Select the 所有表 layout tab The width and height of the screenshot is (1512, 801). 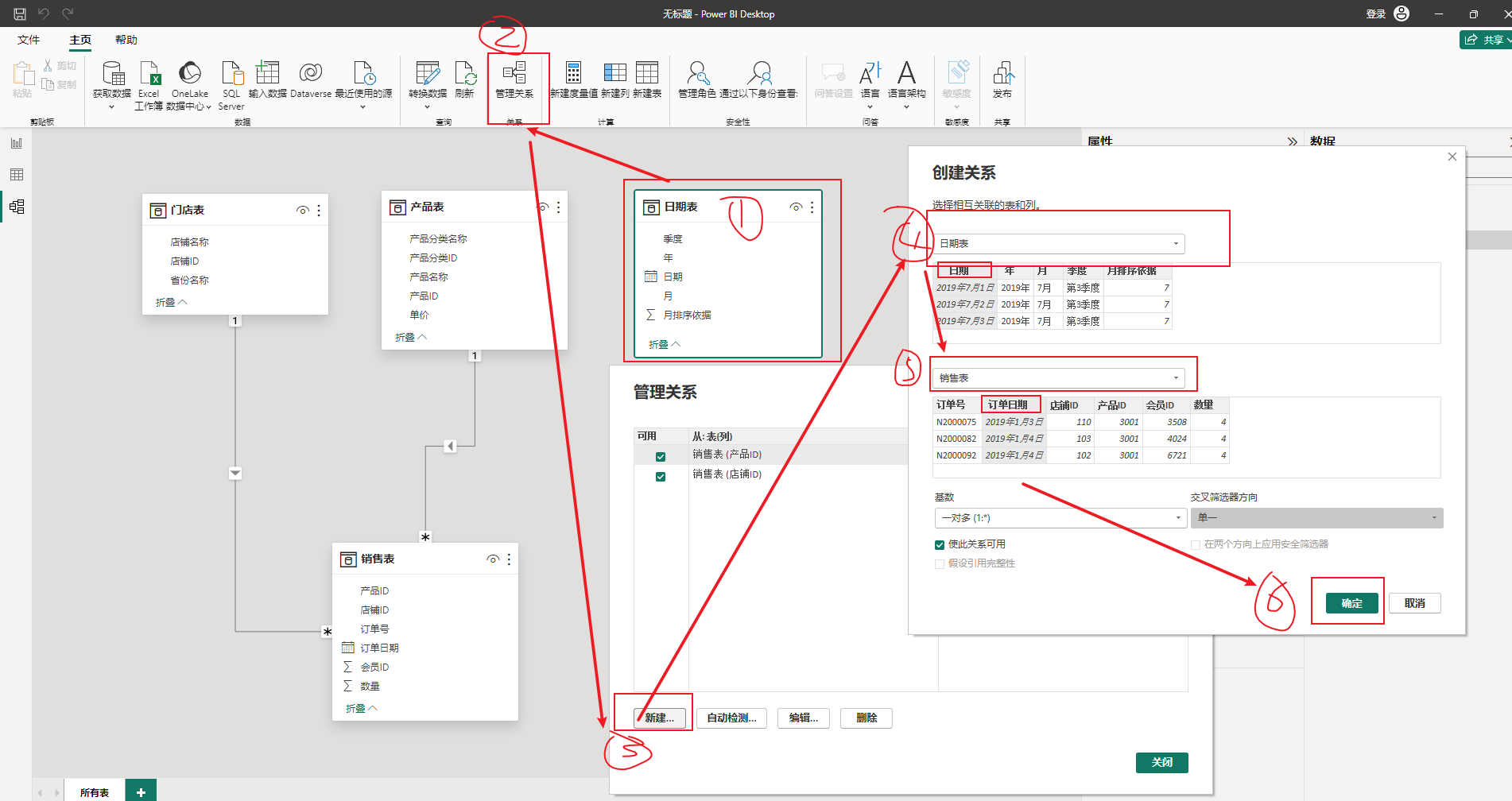(x=95, y=792)
